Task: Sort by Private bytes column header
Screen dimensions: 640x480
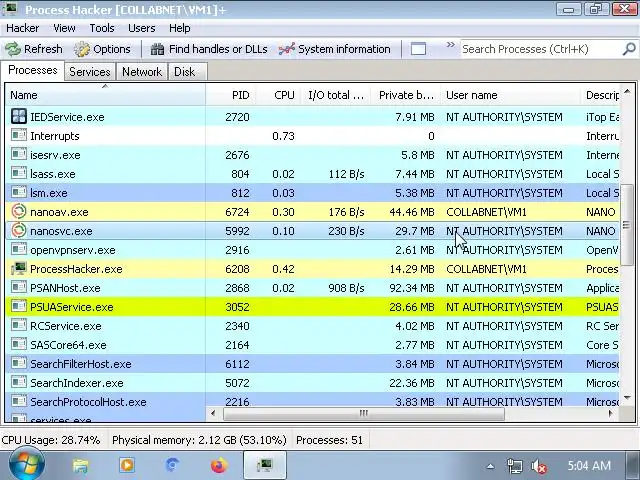Action: pos(406,95)
